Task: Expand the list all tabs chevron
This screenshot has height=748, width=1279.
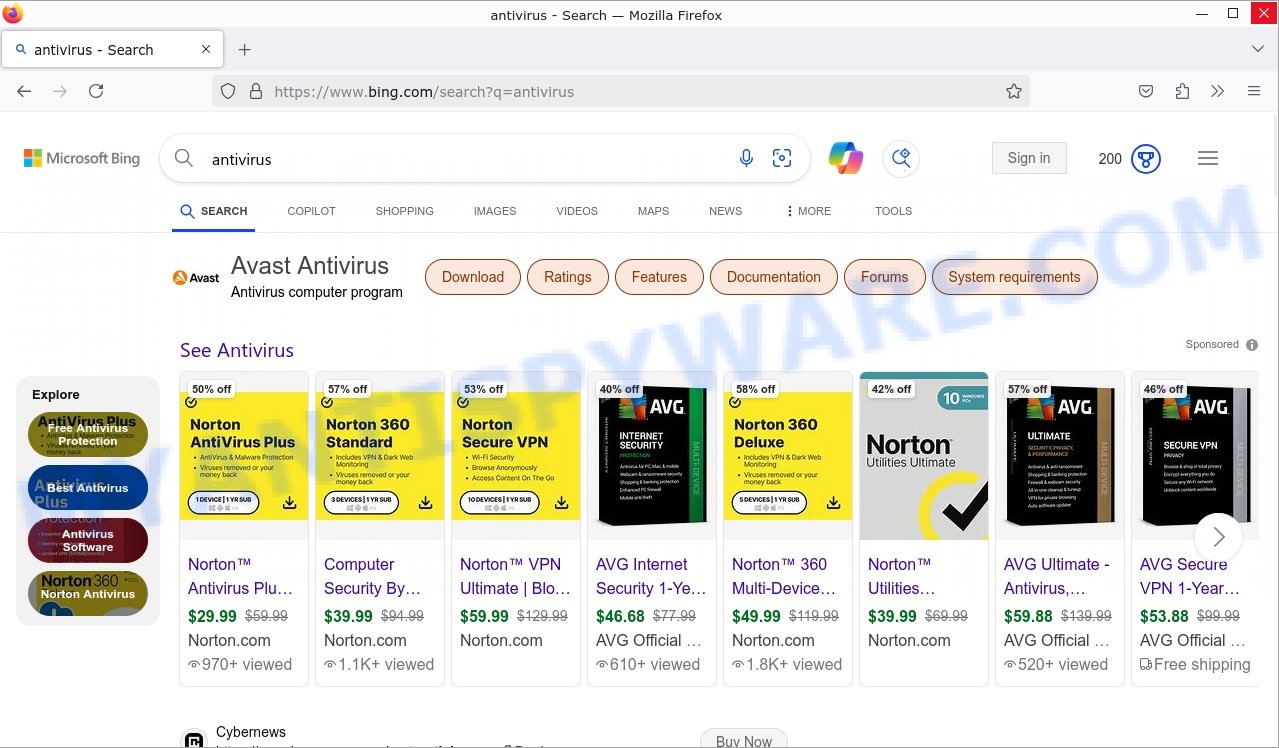Action: pyautogui.click(x=1258, y=49)
